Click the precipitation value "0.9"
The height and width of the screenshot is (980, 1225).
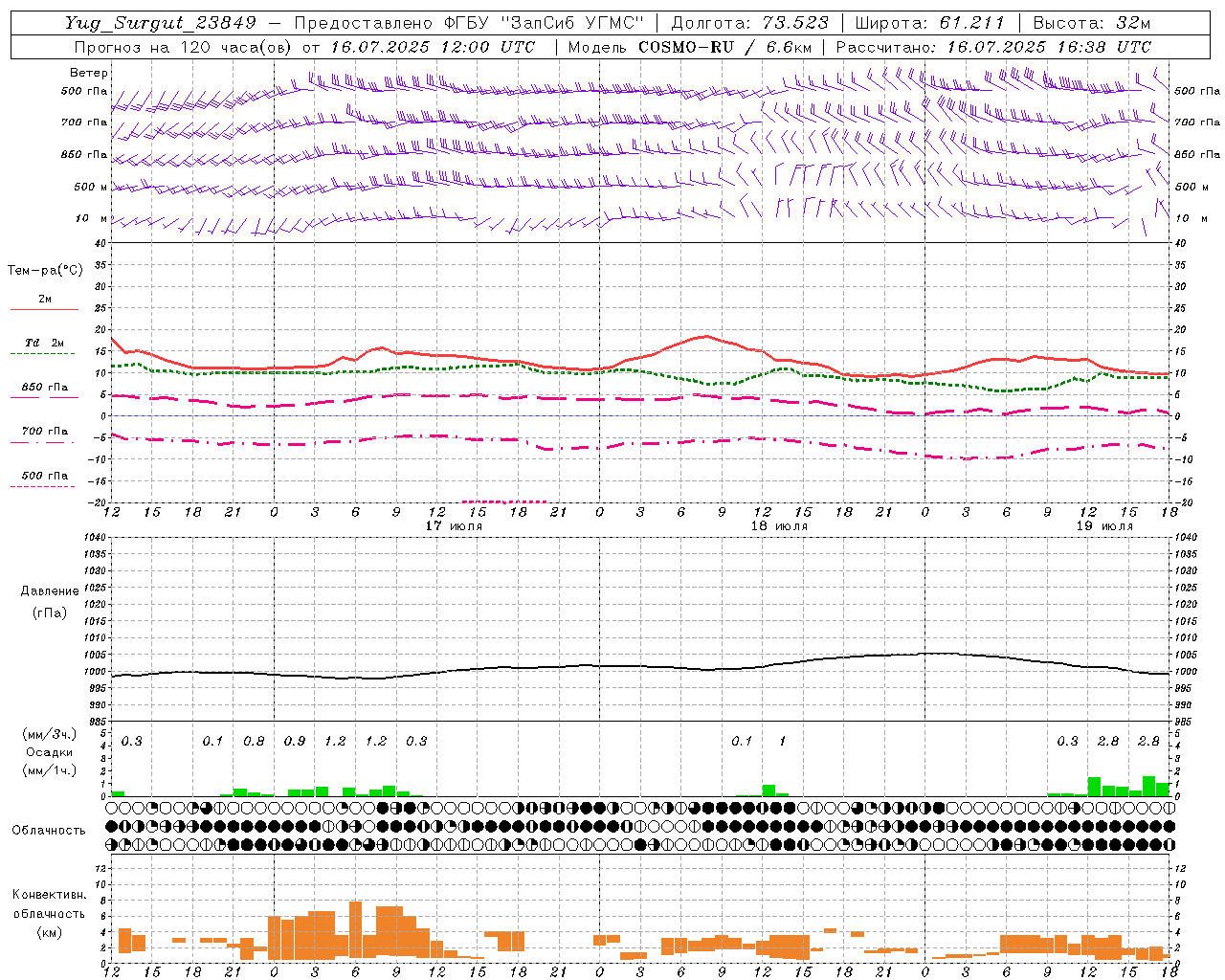[x=295, y=742]
